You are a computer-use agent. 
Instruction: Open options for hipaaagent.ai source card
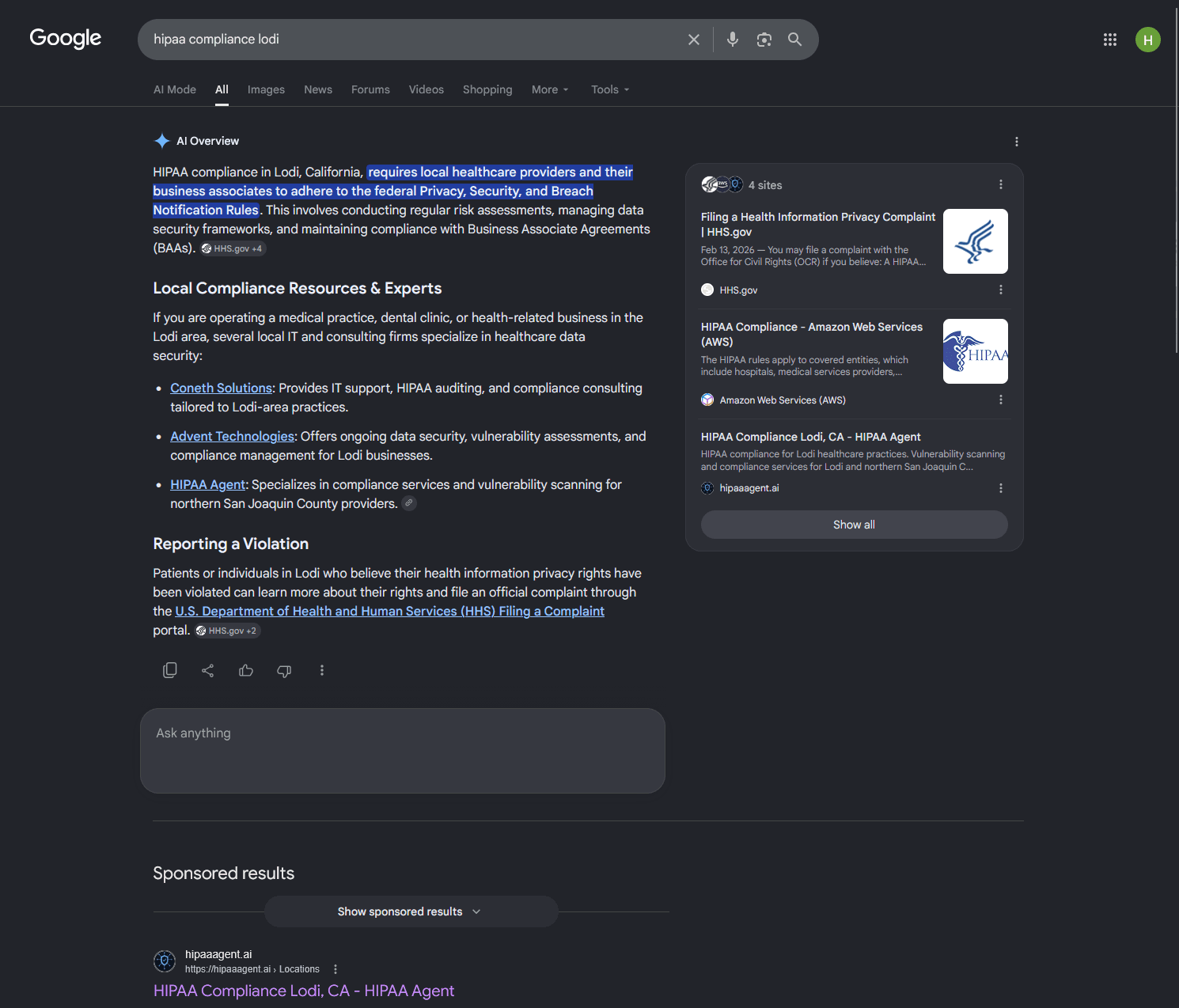1001,488
